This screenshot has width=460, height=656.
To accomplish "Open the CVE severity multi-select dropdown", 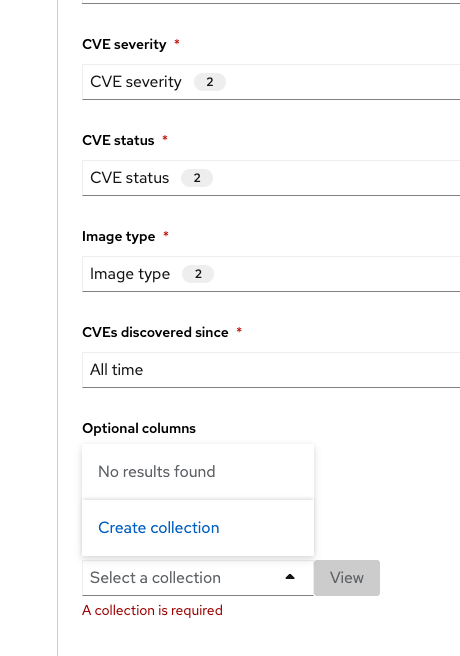I will click(x=271, y=82).
